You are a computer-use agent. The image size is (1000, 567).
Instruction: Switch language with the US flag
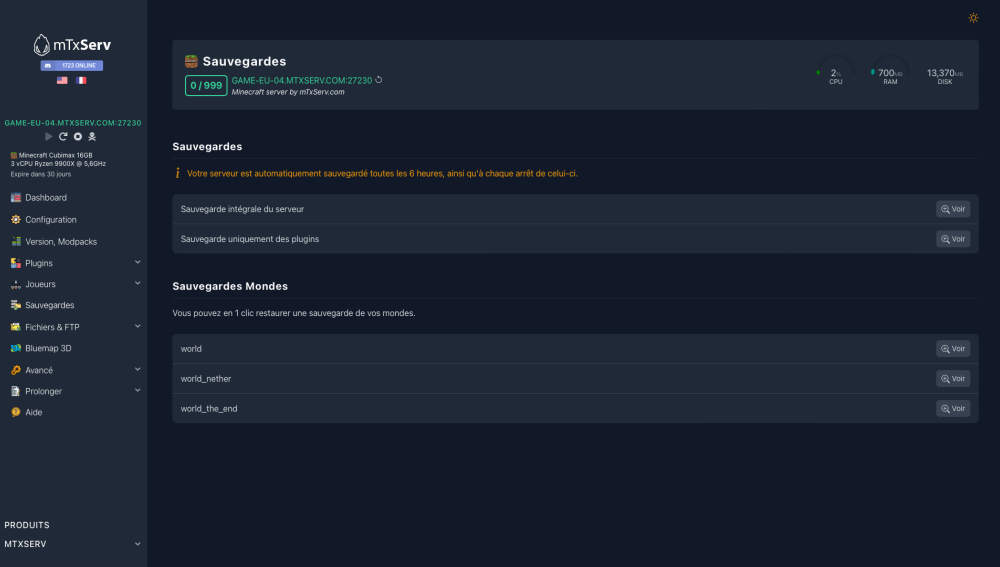pos(62,80)
